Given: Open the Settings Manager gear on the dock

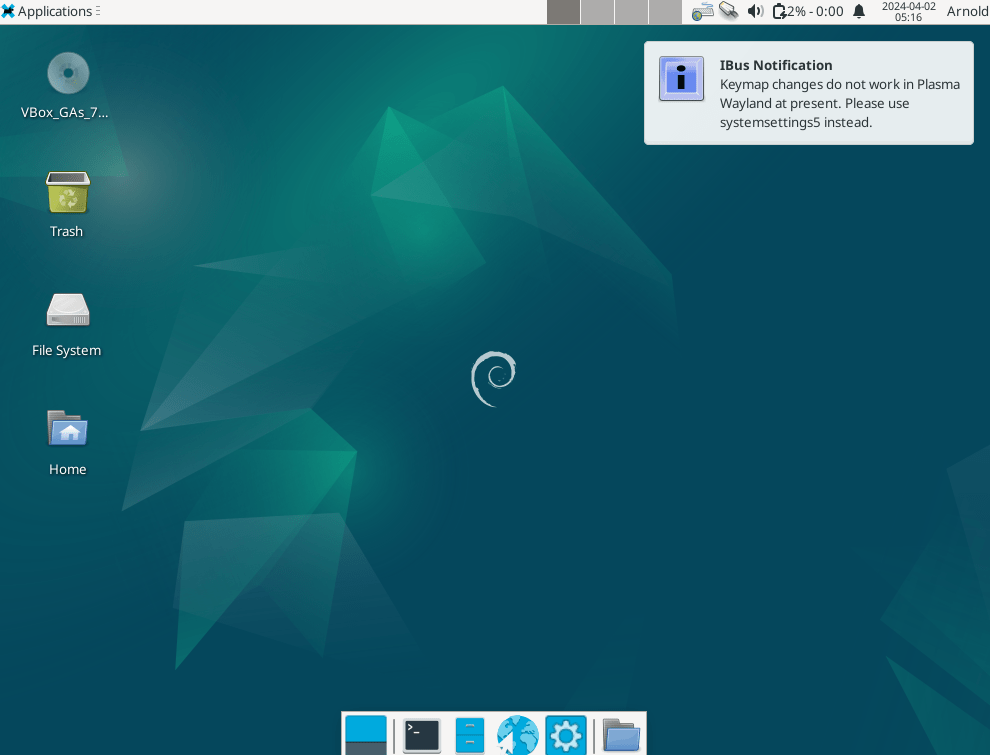Looking at the screenshot, I should point(565,735).
